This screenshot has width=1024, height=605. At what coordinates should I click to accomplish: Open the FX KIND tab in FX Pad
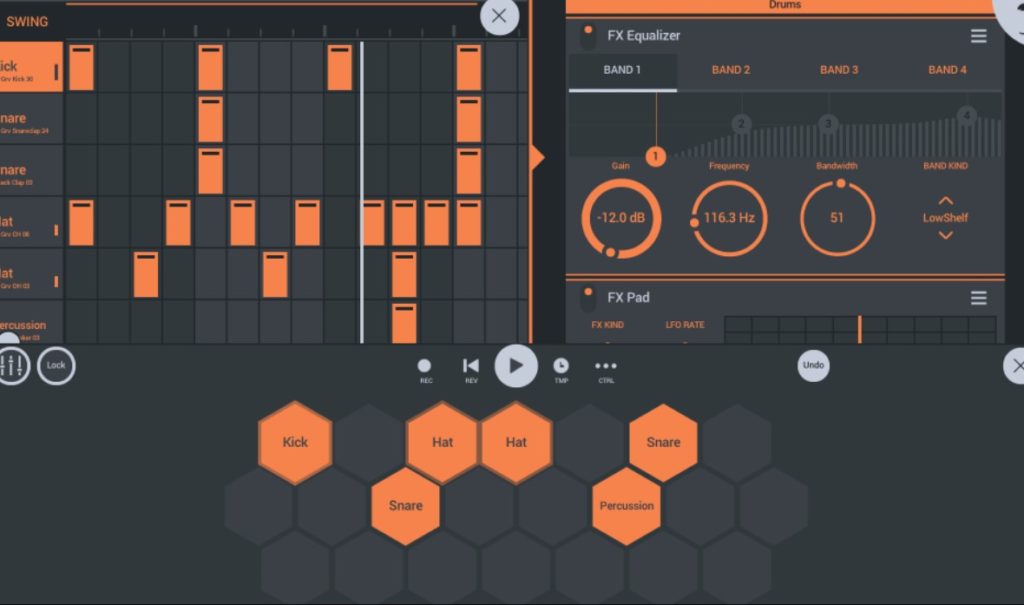point(607,324)
